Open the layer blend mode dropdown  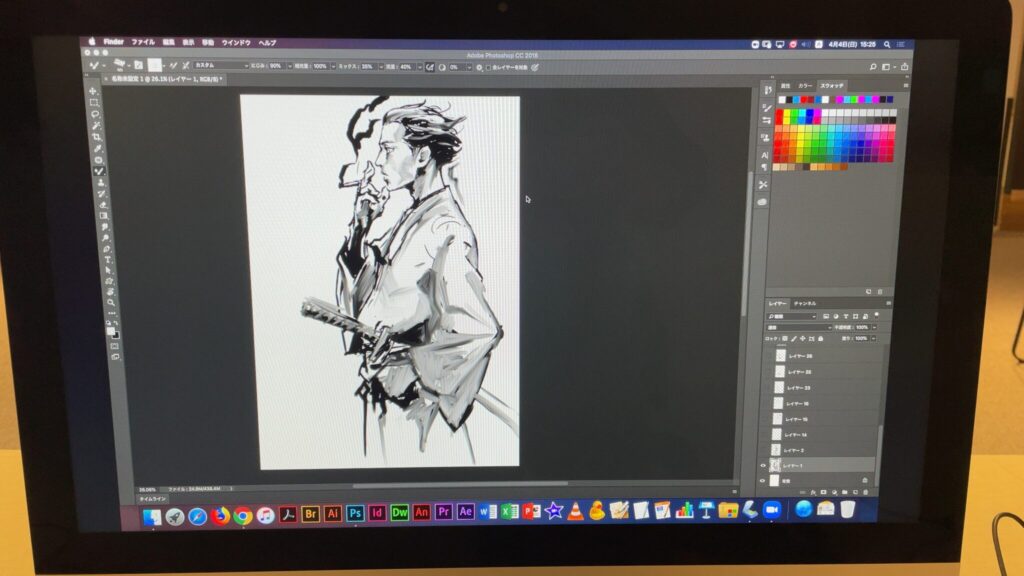[799, 328]
